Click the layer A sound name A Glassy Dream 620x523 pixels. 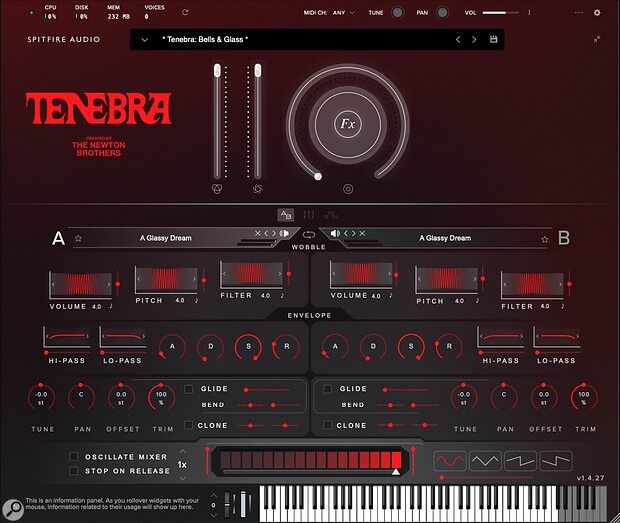click(166, 238)
